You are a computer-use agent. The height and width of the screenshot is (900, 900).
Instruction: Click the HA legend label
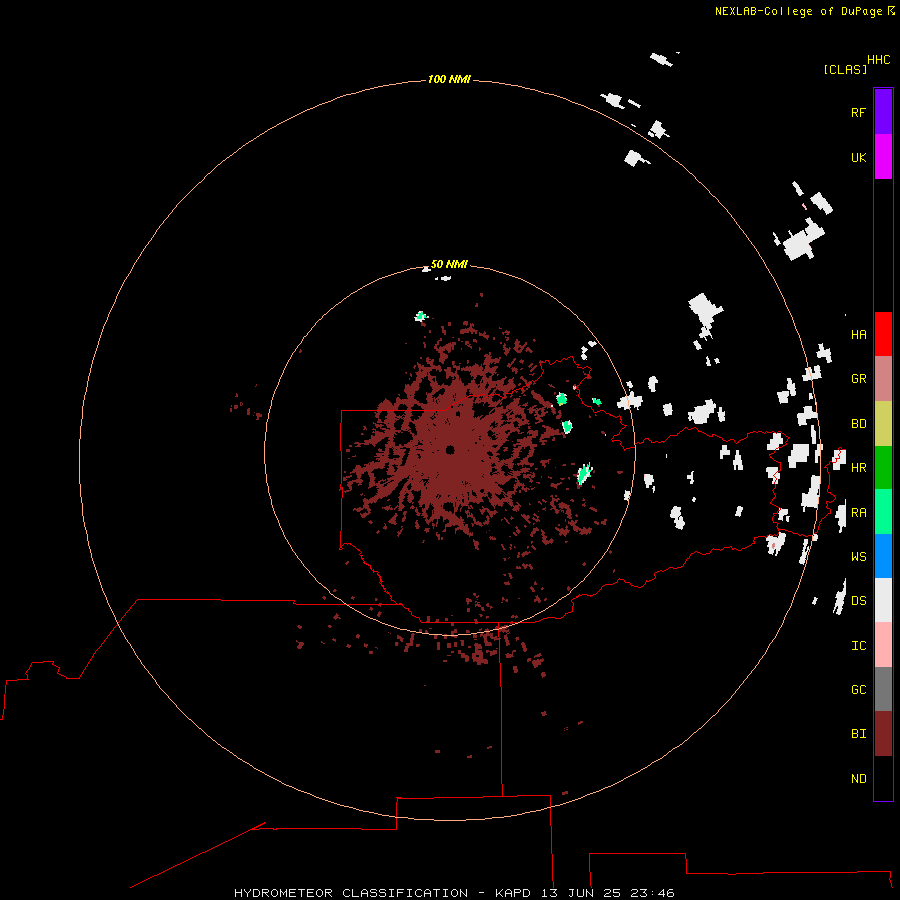[x=858, y=334]
